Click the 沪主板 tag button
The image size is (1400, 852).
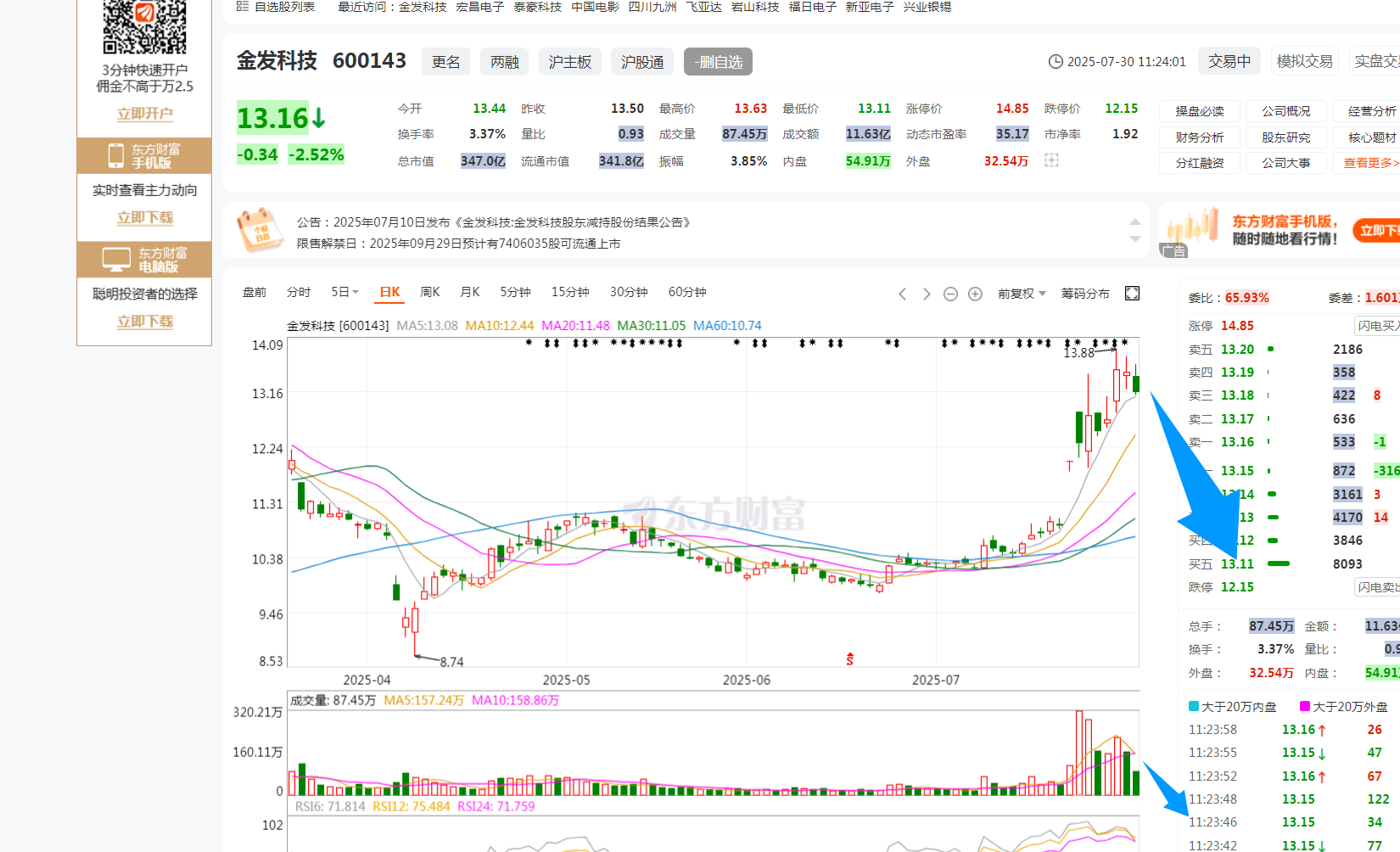click(569, 62)
